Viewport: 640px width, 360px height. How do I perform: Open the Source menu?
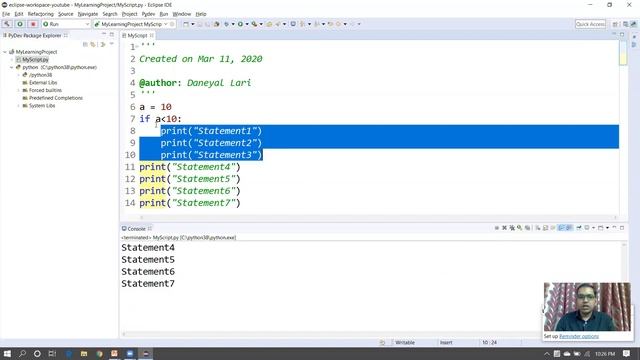tap(65, 14)
